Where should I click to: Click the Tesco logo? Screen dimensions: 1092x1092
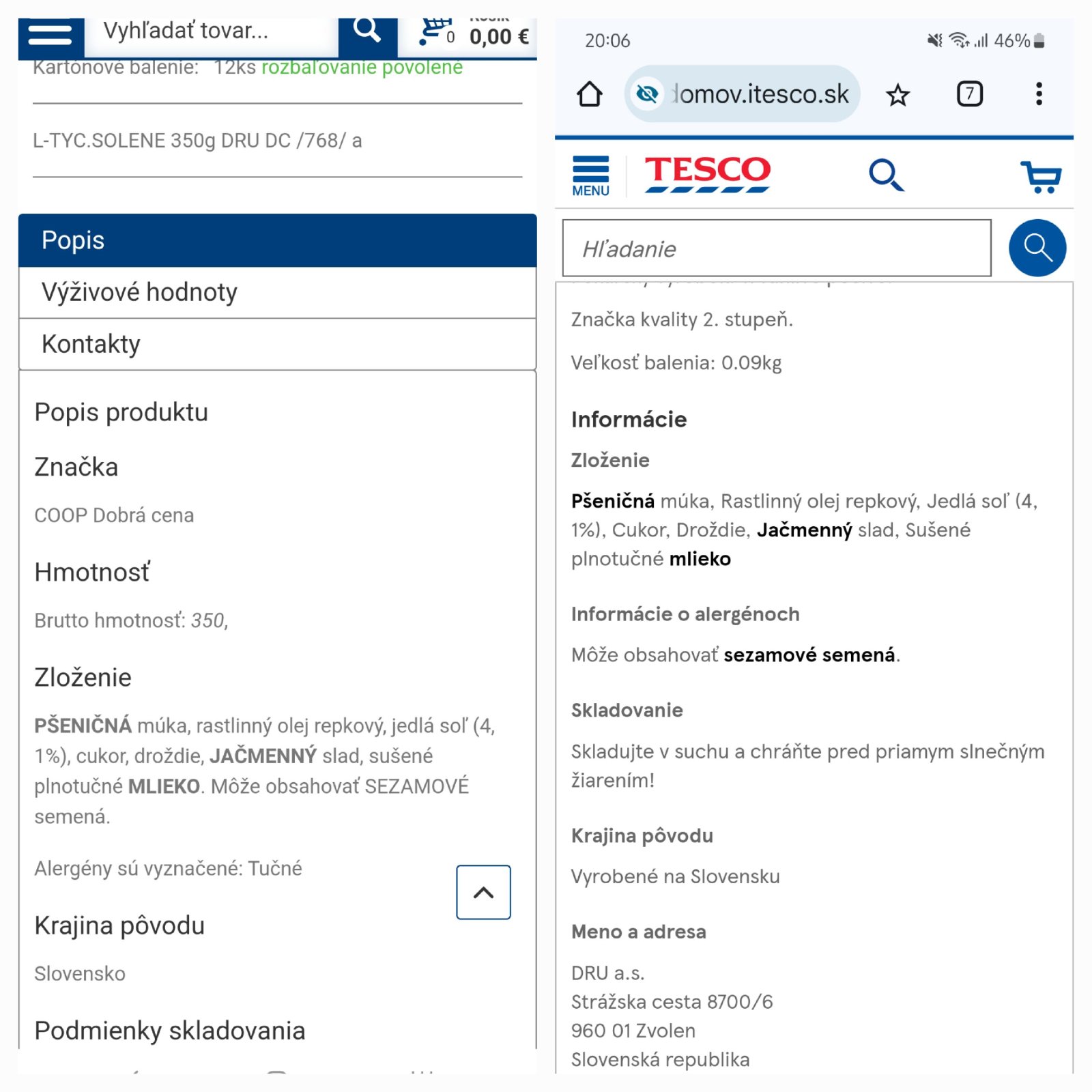tap(708, 174)
